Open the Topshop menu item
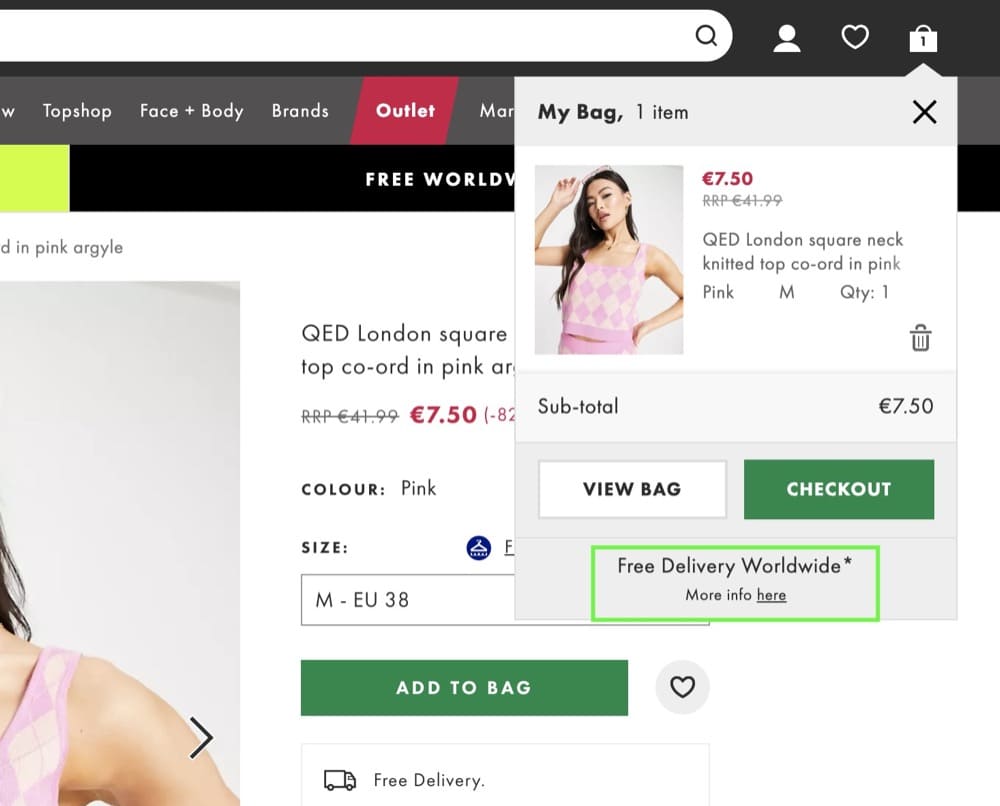 pyautogui.click(x=77, y=111)
